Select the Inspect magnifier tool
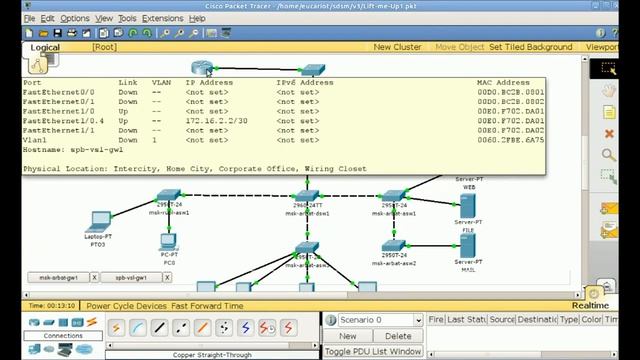Viewport: 640px width, 360px height. (608, 155)
